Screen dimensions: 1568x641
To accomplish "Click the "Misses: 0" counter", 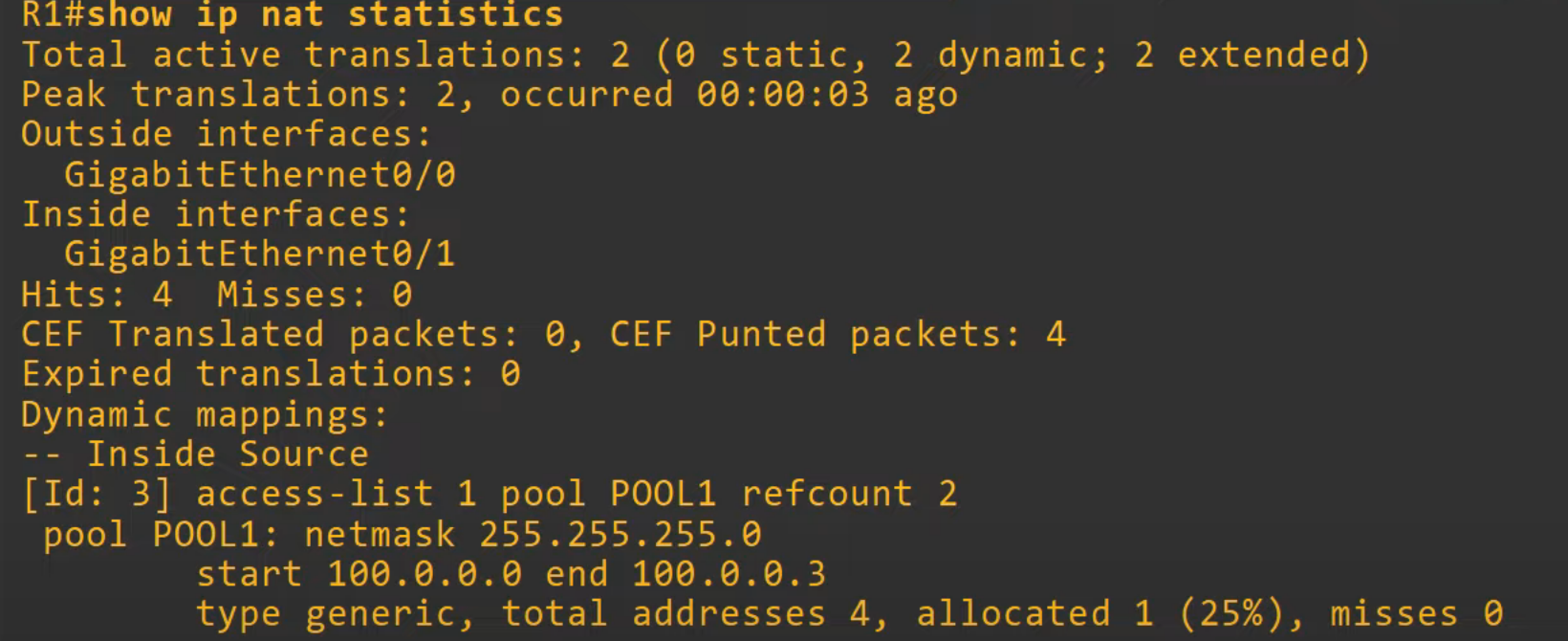I will pyautogui.click(x=315, y=295).
